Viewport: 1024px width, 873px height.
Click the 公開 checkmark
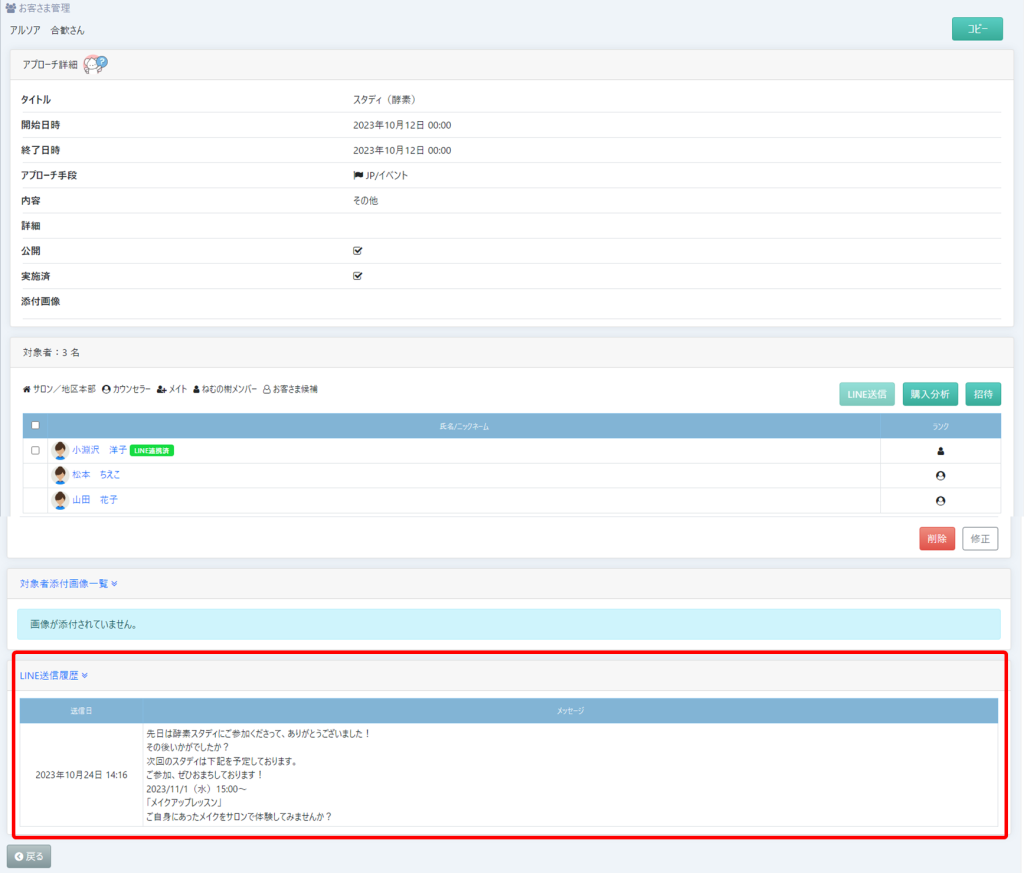(x=358, y=251)
